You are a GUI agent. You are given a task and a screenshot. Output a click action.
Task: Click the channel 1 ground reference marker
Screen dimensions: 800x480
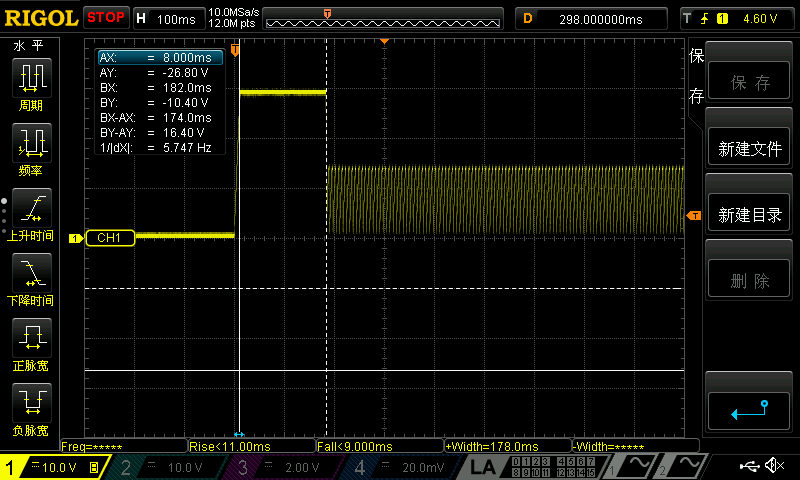point(76,238)
